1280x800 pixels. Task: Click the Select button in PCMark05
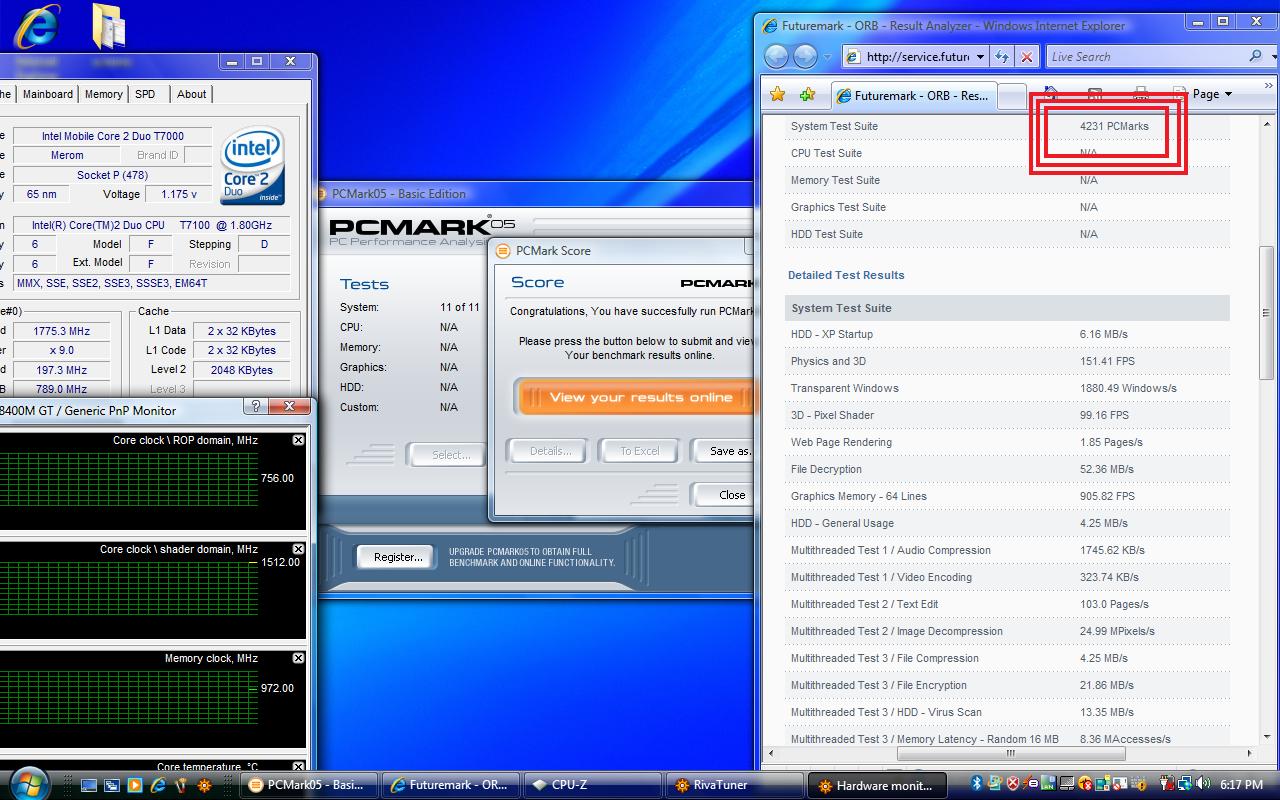point(448,455)
